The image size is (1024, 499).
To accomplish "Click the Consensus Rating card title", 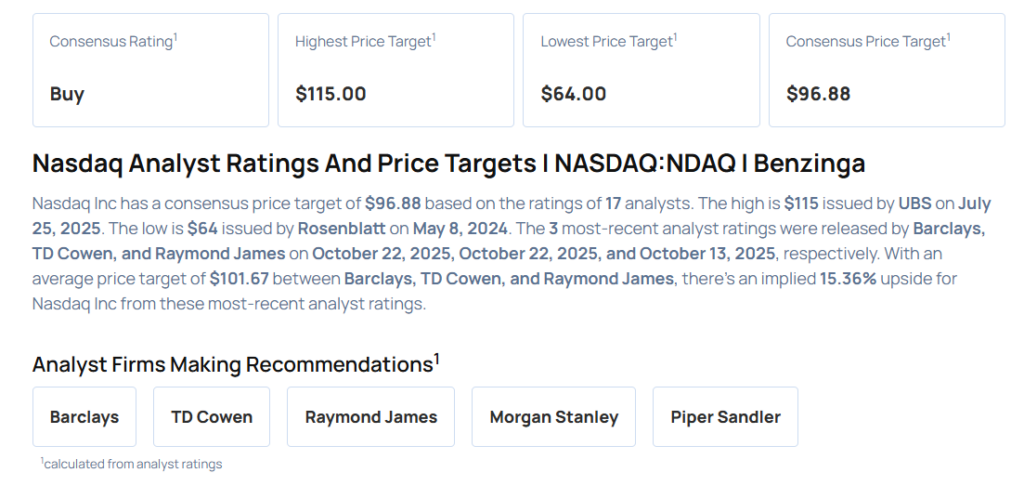I will 113,41.
